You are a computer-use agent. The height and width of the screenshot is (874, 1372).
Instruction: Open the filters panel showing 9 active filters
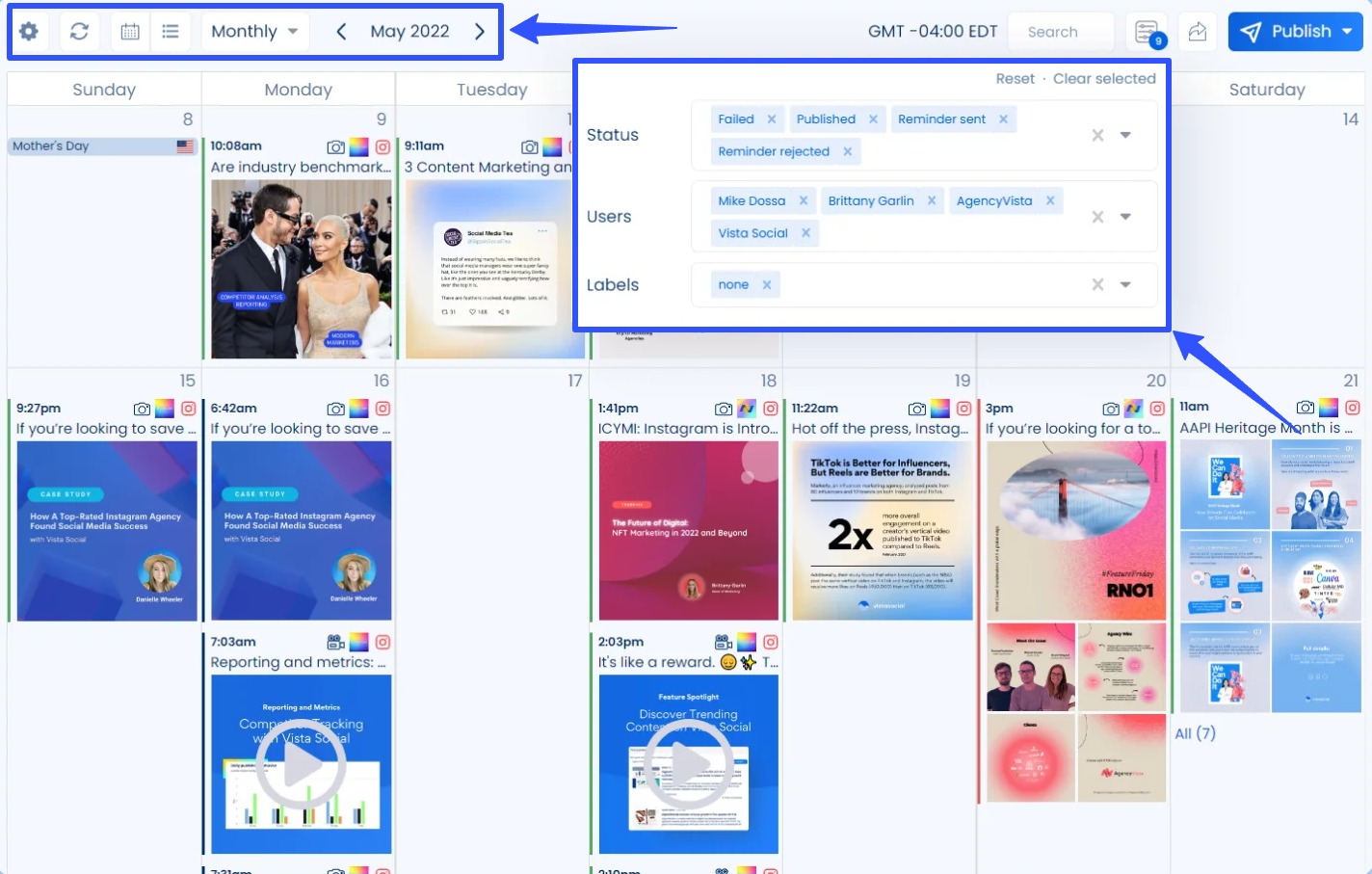pos(1148,31)
